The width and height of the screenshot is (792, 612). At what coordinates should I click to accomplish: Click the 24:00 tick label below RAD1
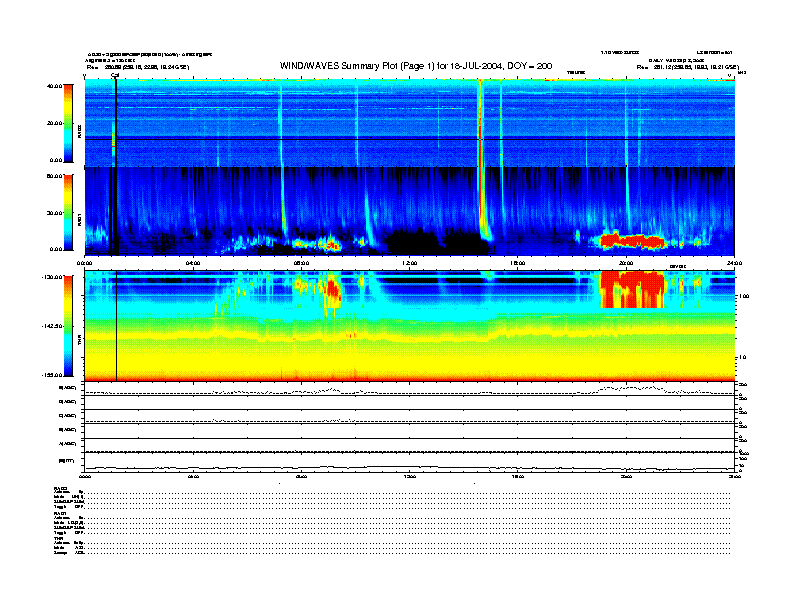(x=733, y=262)
